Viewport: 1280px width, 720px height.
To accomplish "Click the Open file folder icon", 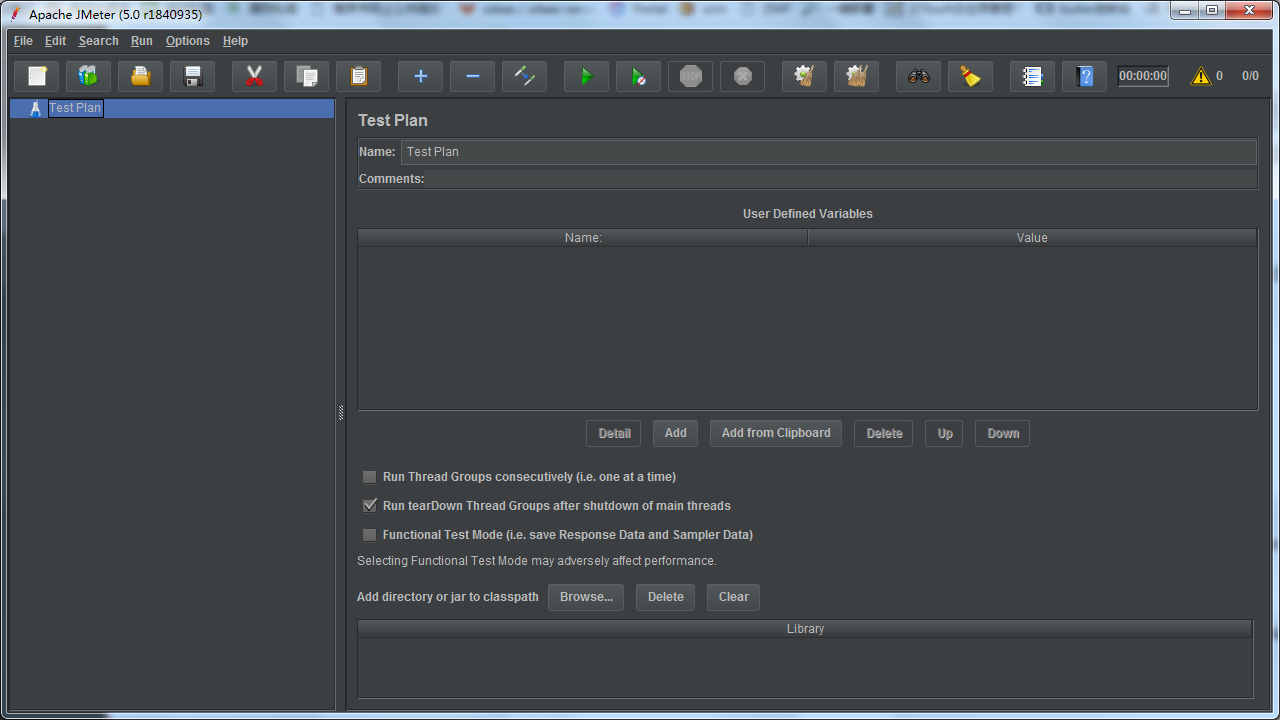I will [141, 76].
